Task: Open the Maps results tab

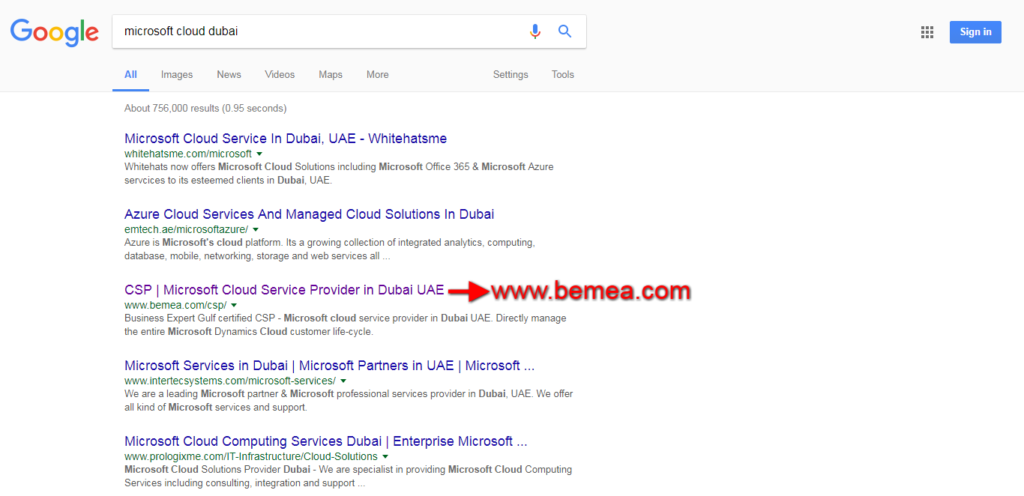Action: coord(330,75)
